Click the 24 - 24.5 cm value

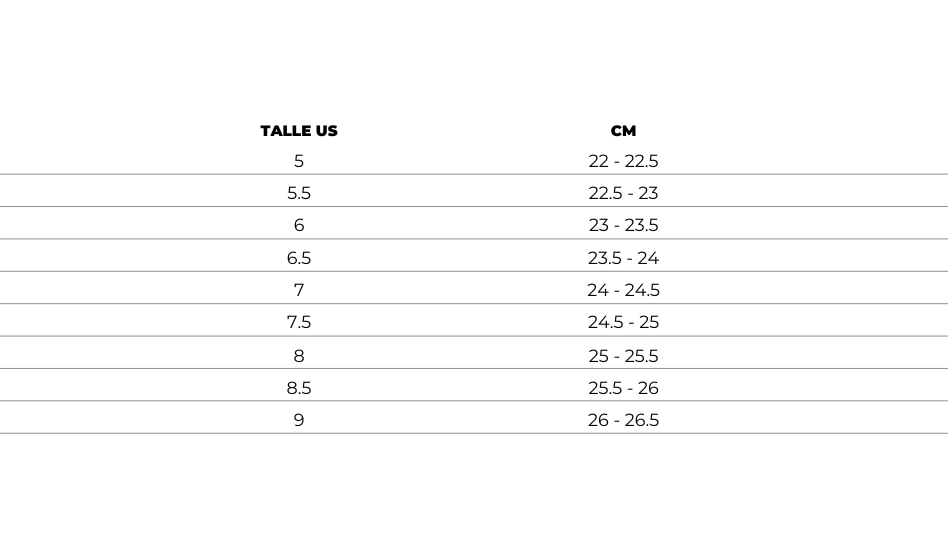coord(623,290)
